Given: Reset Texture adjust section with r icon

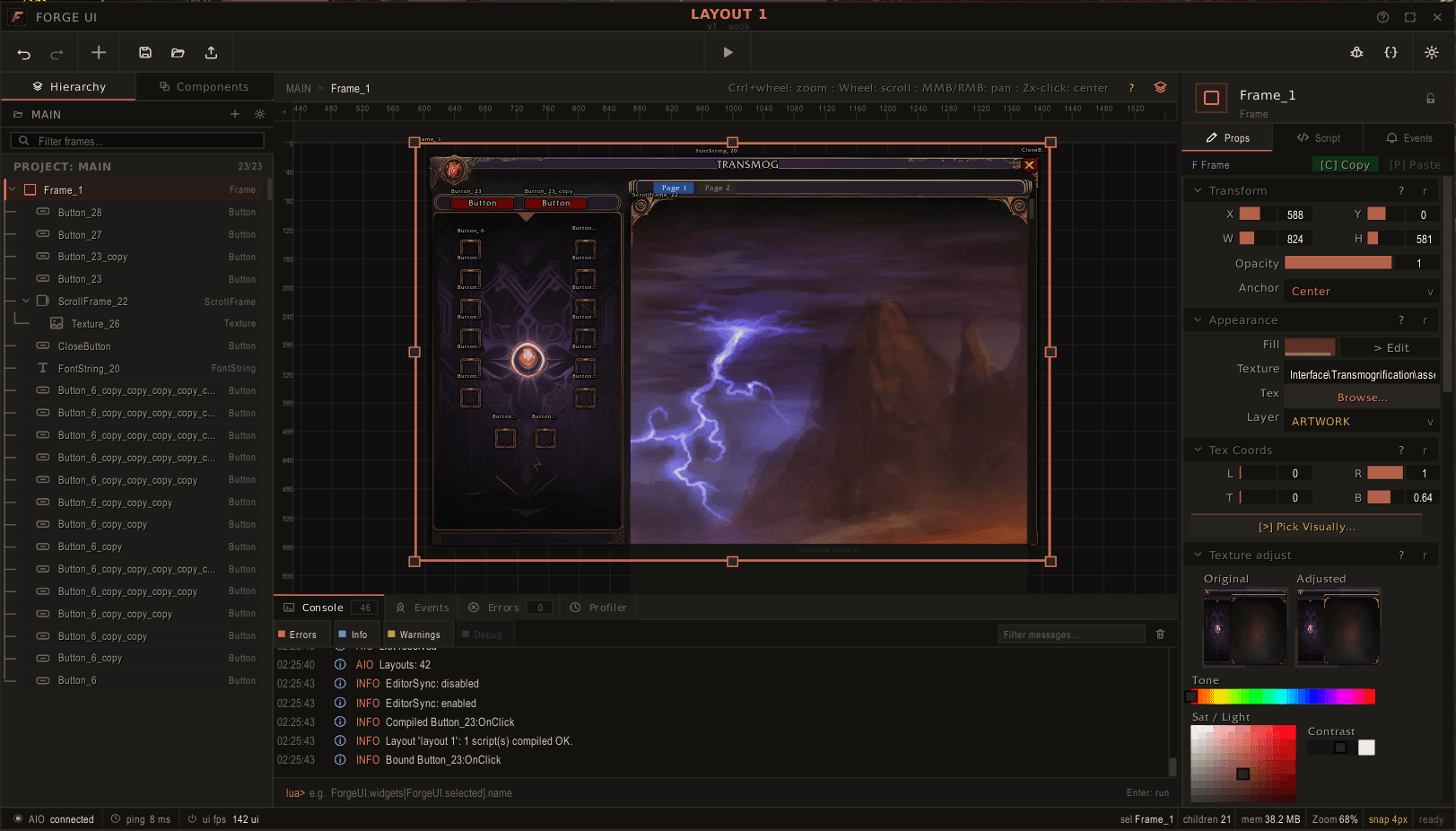Looking at the screenshot, I should coord(1425,555).
